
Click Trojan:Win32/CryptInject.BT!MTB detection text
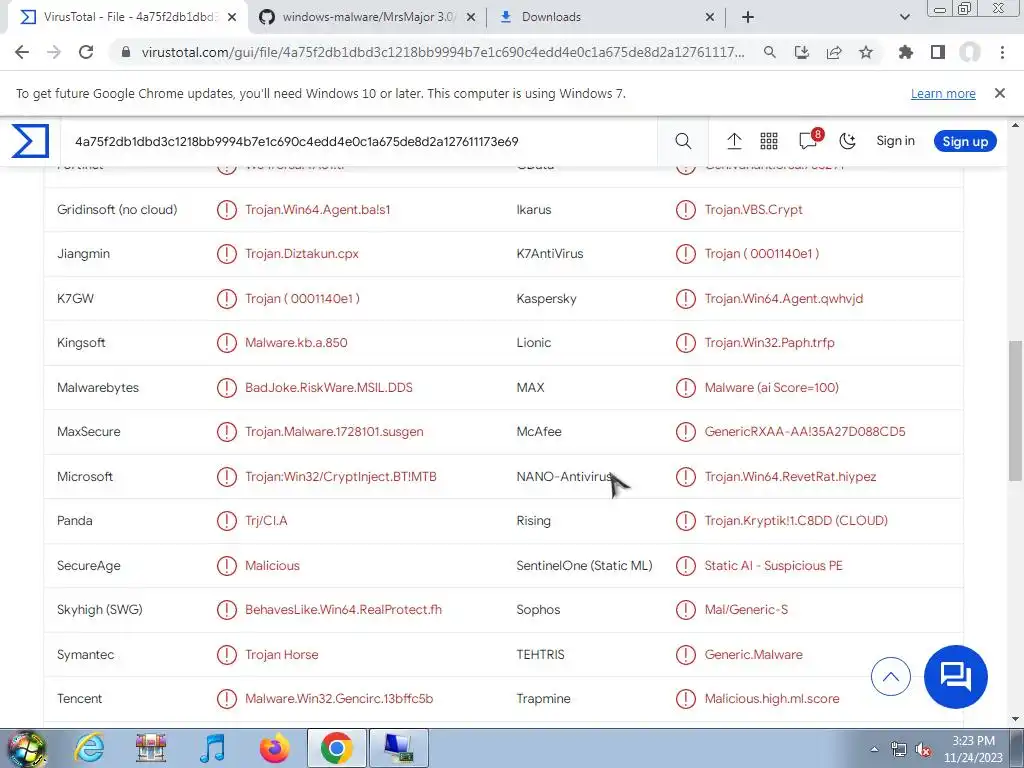click(340, 477)
